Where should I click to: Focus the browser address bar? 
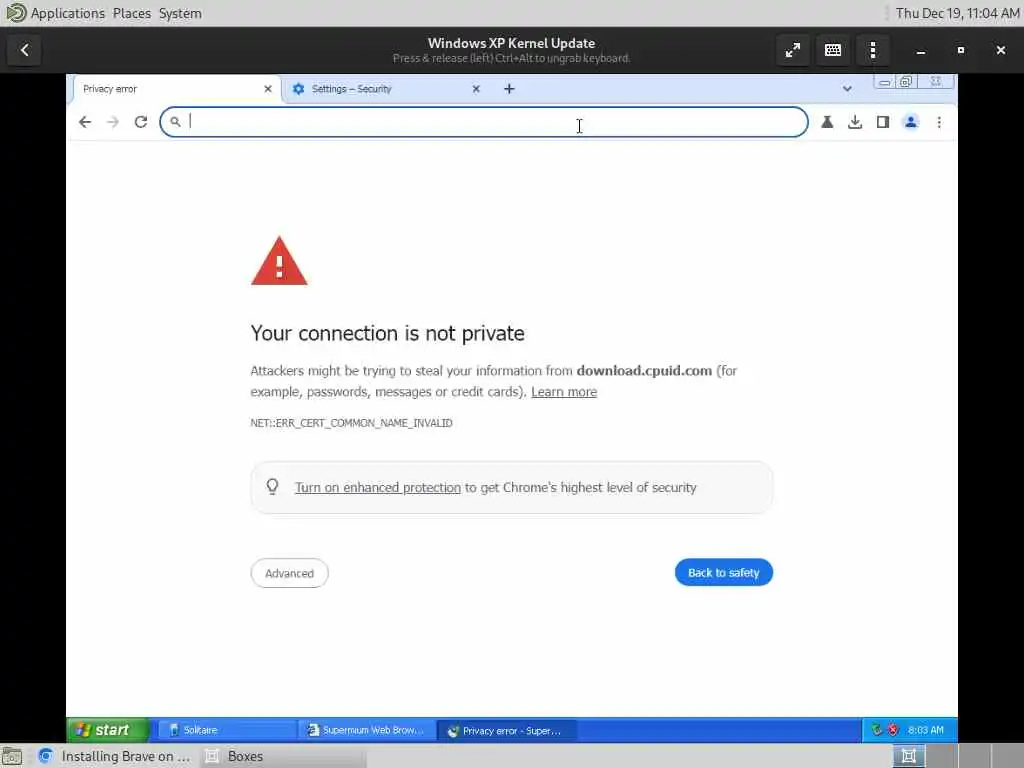[x=484, y=122]
